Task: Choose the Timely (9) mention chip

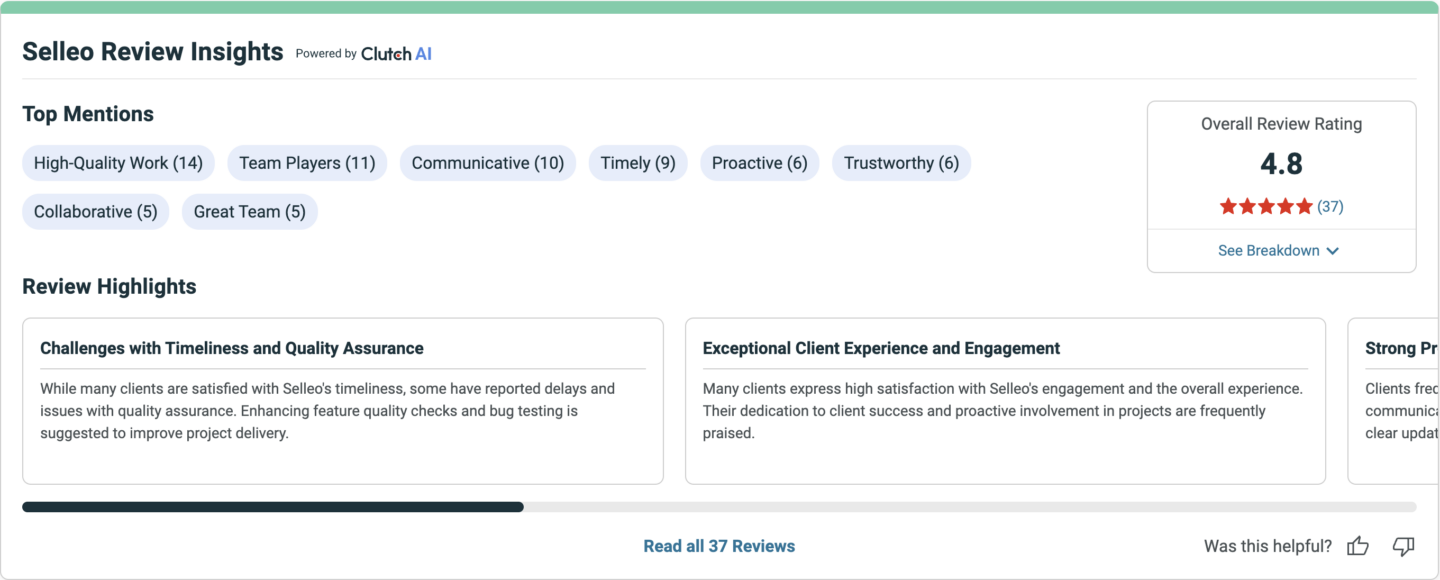Action: 638,163
